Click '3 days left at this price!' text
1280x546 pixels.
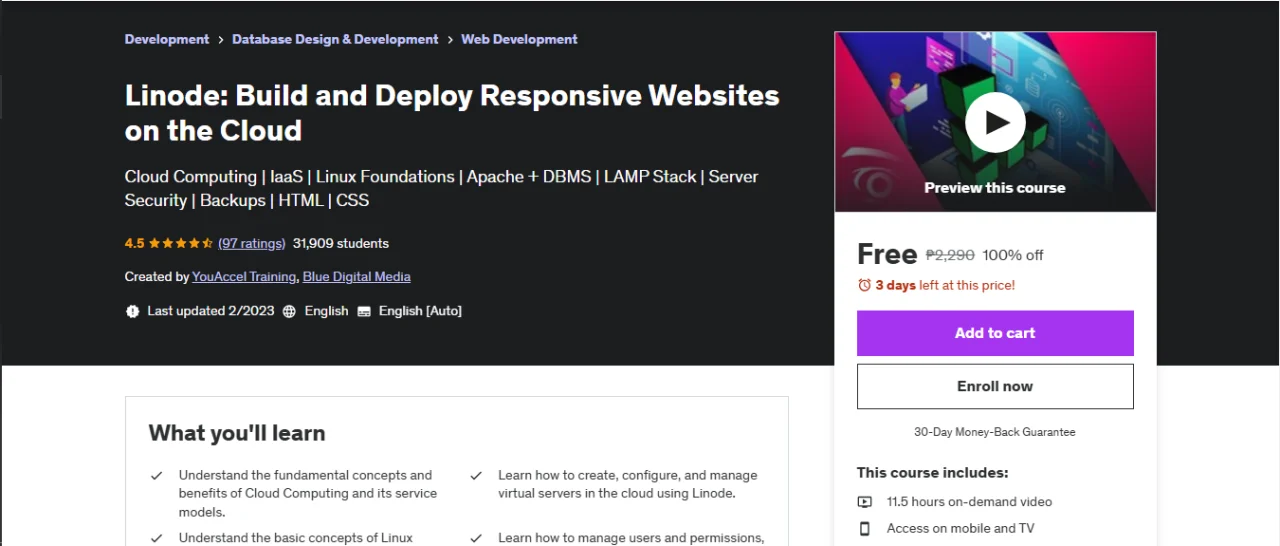[945, 285]
